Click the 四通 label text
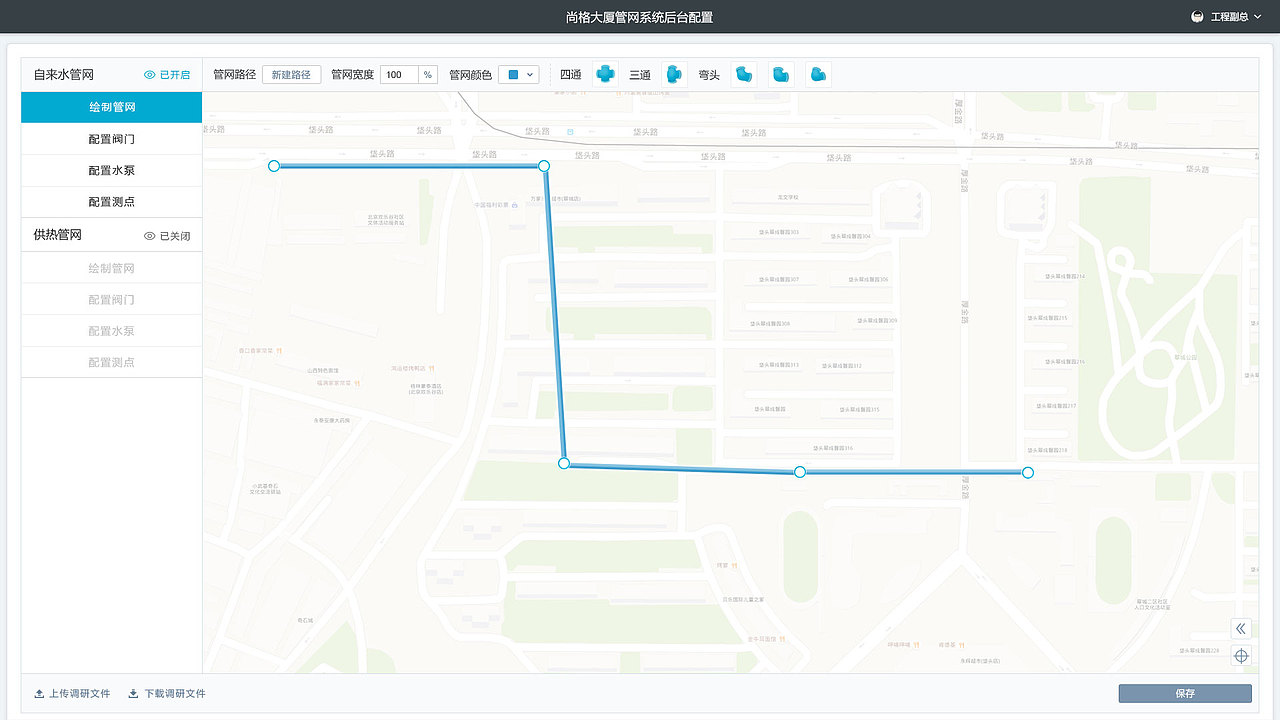1280x720 pixels. [571, 75]
